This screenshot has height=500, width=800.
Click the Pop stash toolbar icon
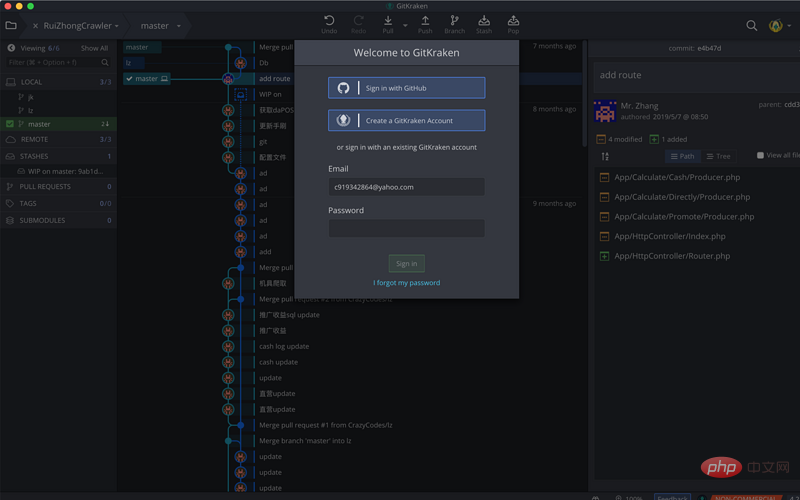pos(513,20)
